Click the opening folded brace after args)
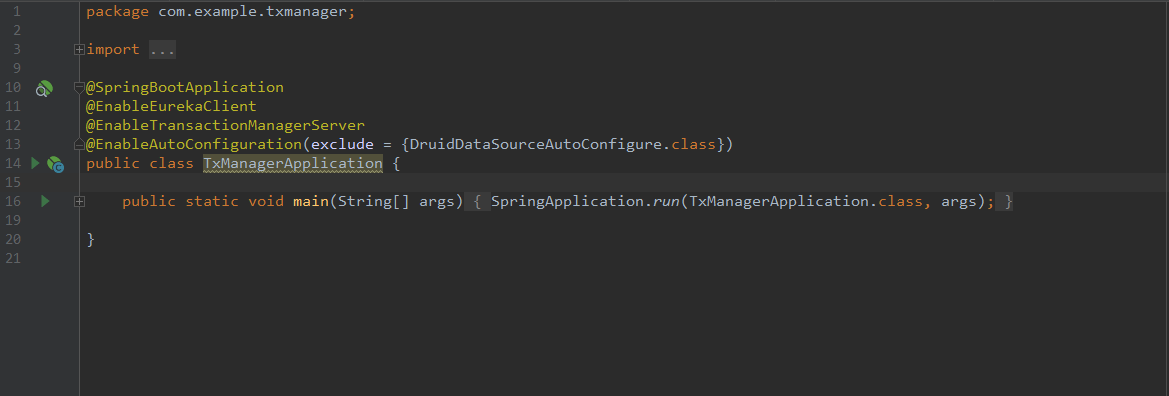The image size is (1169, 396). pos(478,201)
